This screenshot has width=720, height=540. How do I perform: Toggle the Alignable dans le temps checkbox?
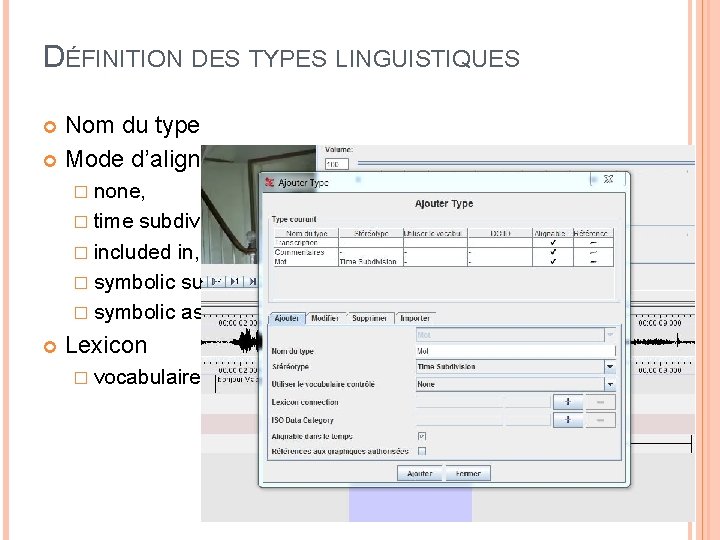(422, 436)
